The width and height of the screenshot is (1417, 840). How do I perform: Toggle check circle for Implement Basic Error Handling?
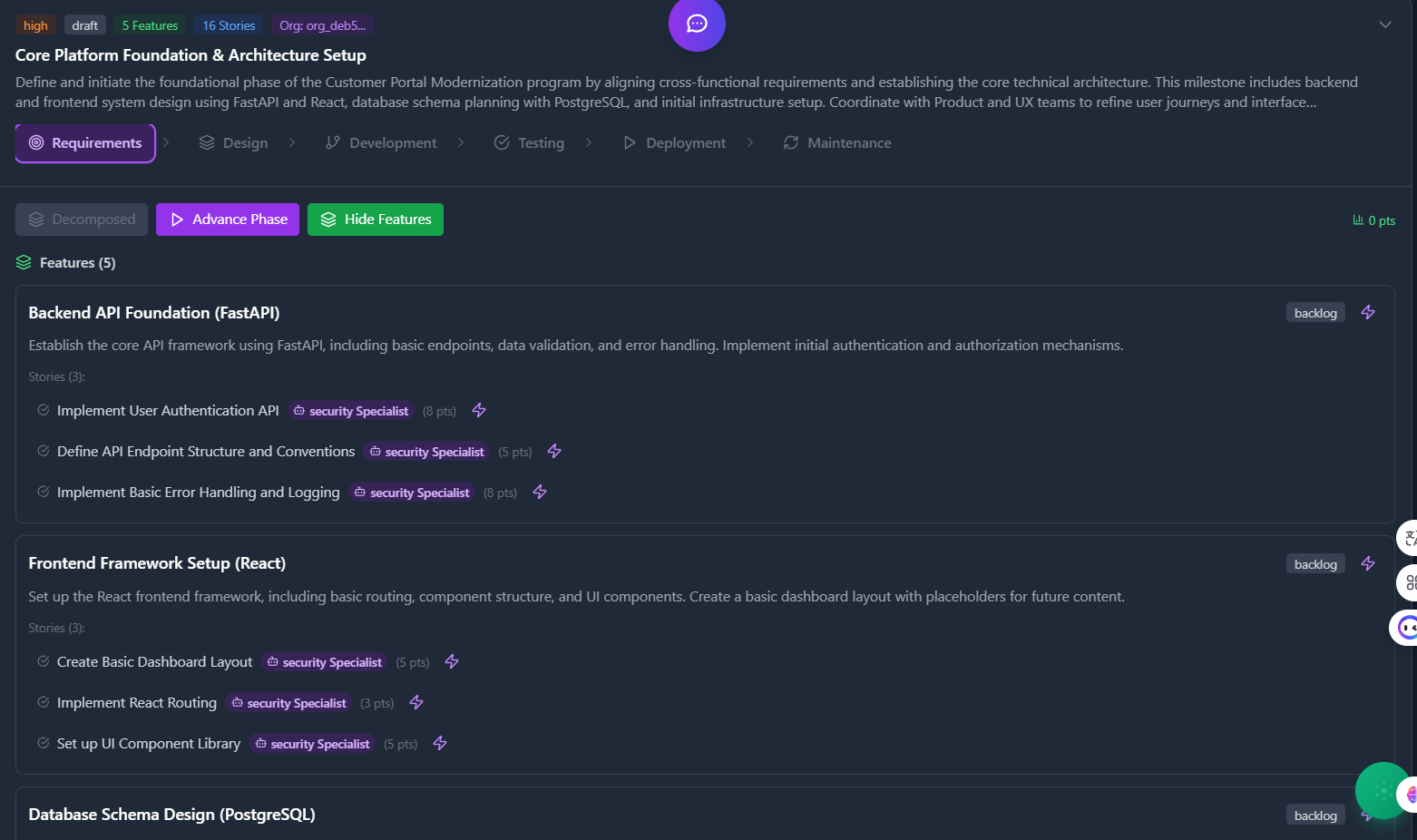(x=43, y=492)
